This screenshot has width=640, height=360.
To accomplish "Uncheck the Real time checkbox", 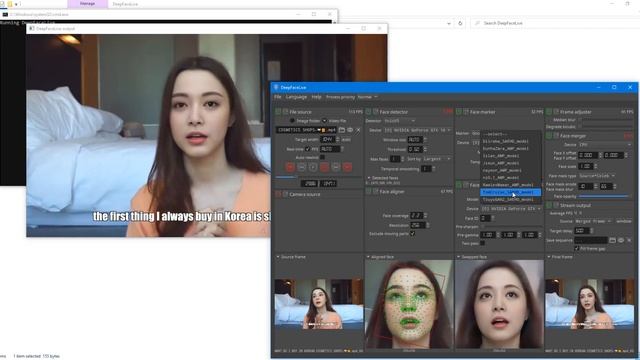I will (x=307, y=149).
